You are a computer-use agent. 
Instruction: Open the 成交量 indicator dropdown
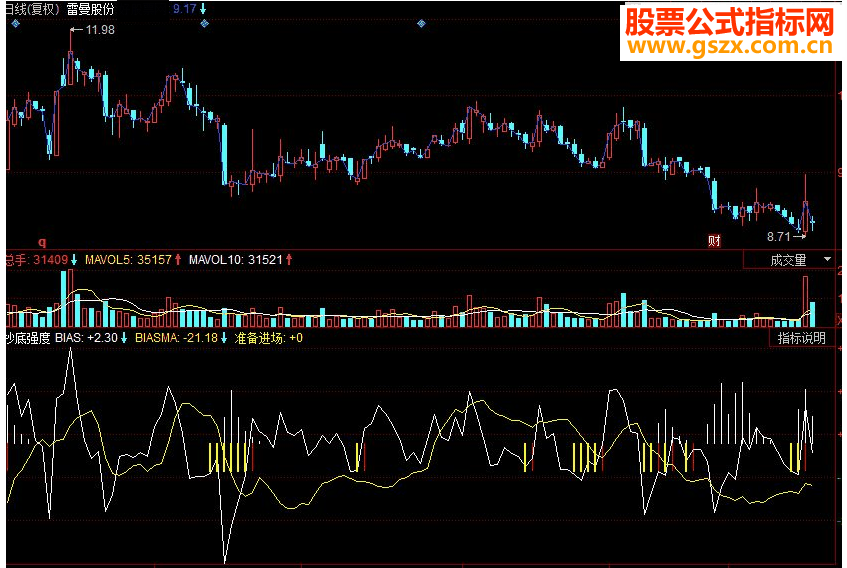789,260
